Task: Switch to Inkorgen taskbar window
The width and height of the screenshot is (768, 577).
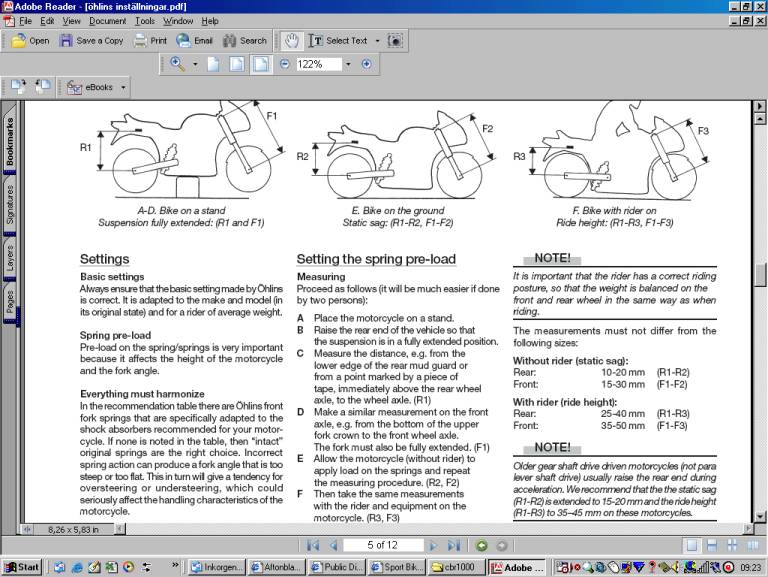Action: point(216,567)
